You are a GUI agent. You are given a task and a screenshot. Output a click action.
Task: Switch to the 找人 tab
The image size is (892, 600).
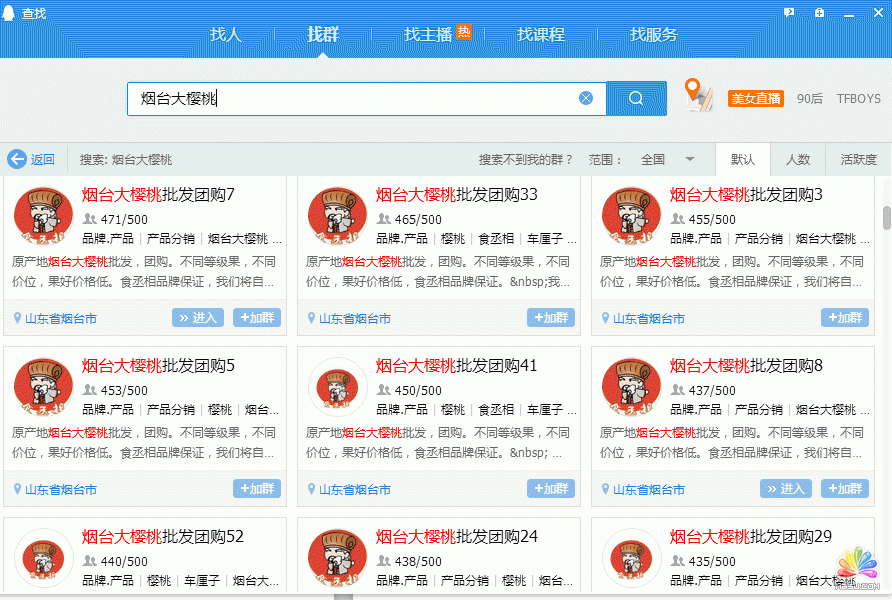tap(226, 35)
